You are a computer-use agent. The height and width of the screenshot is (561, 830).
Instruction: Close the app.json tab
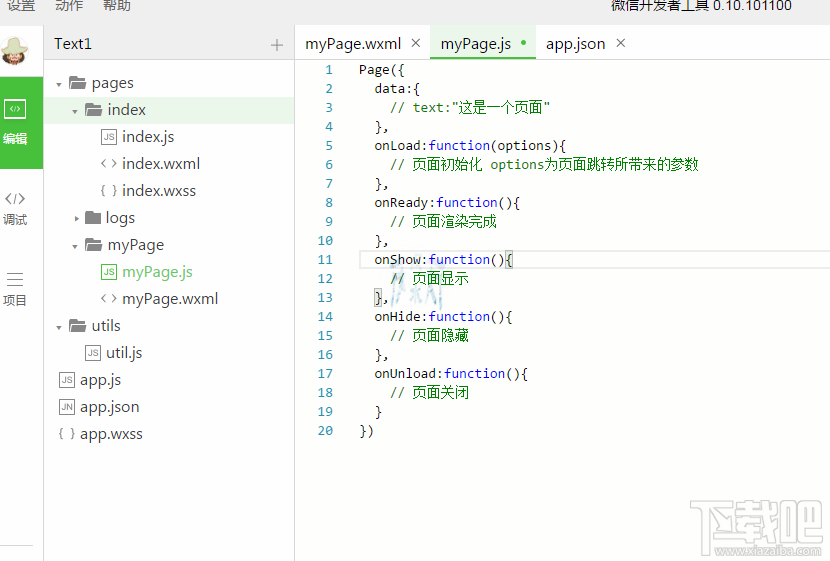point(620,43)
